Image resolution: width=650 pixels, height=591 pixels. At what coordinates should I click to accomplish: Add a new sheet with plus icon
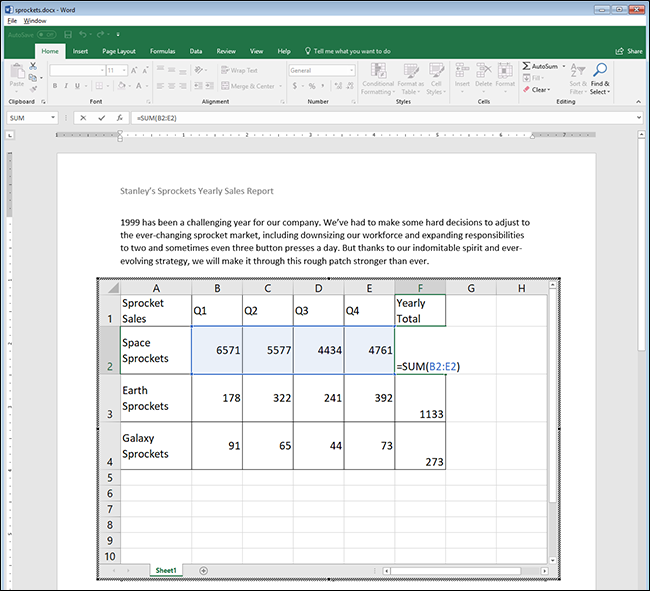pos(203,570)
